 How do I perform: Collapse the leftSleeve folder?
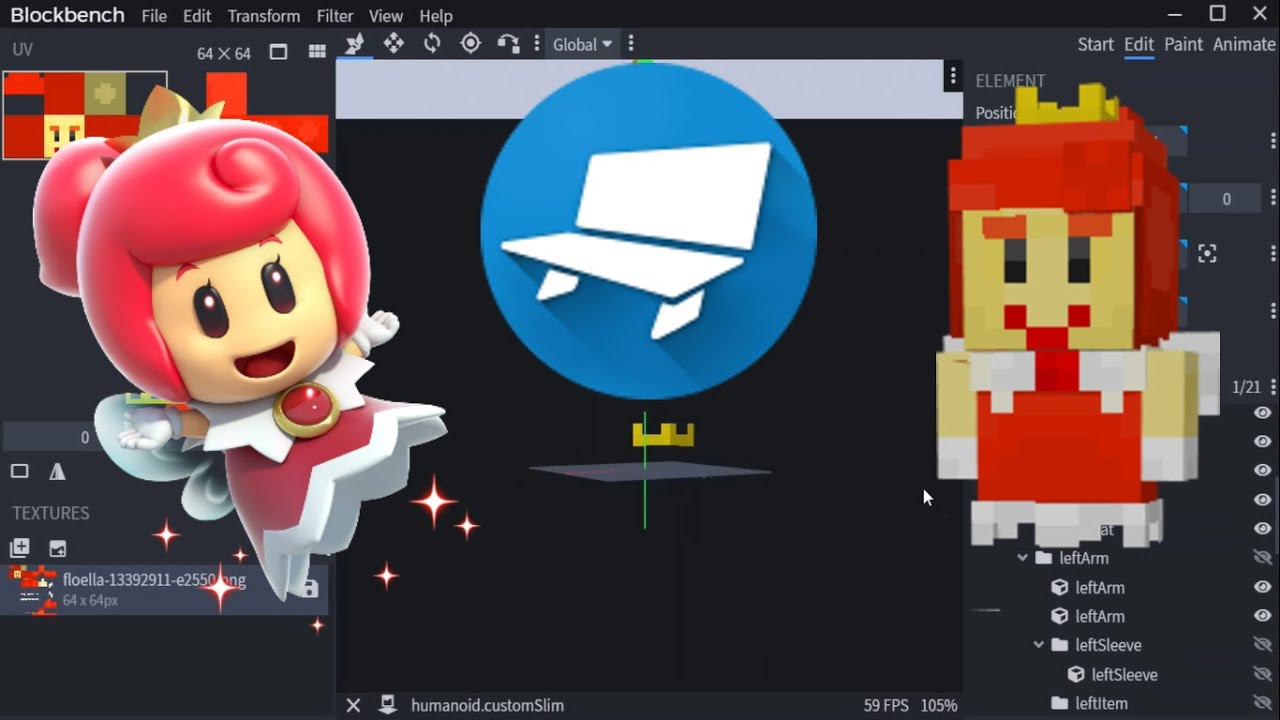point(1038,645)
